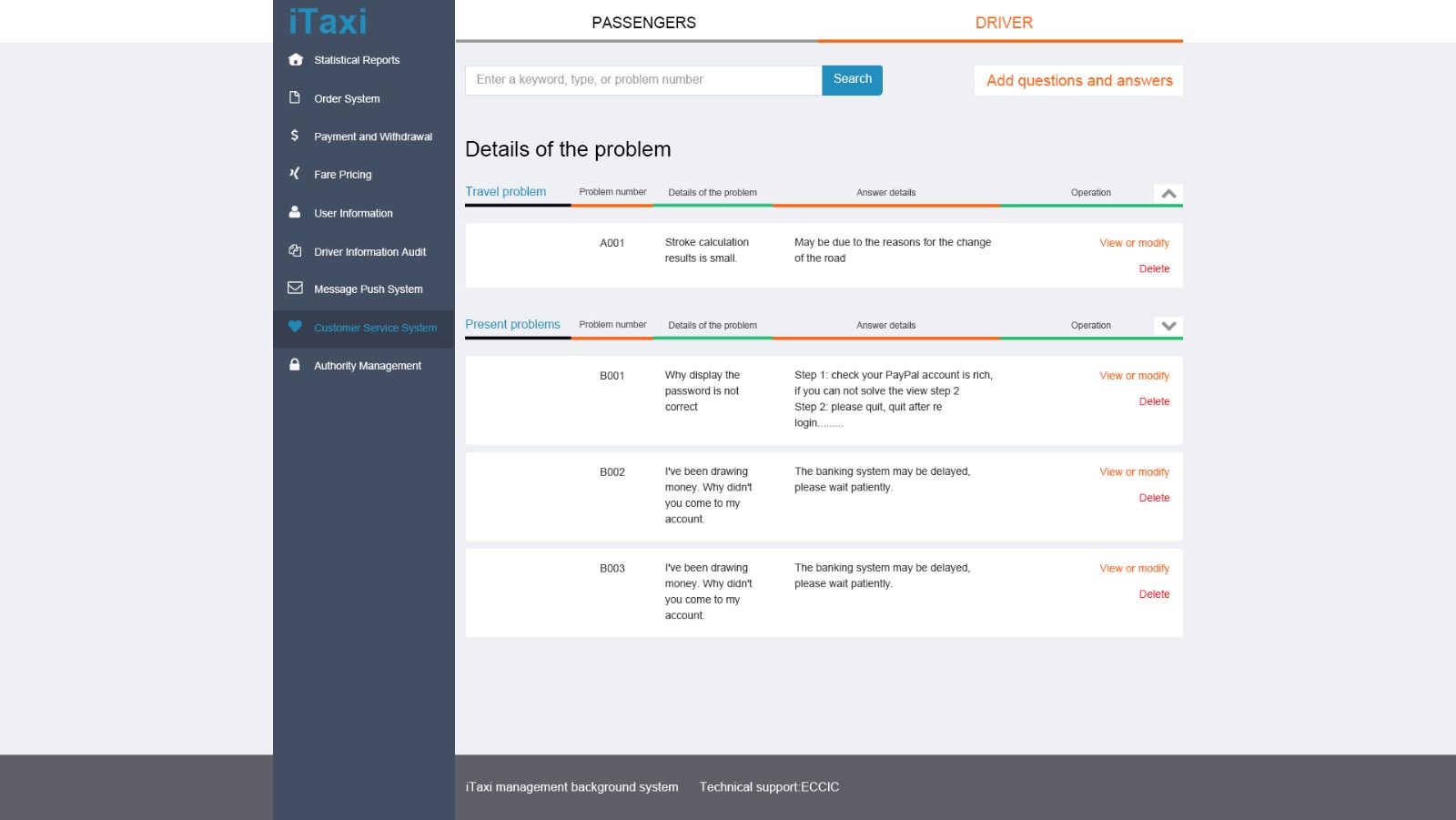
Task: Click the keyword search input field
Action: coord(643,80)
